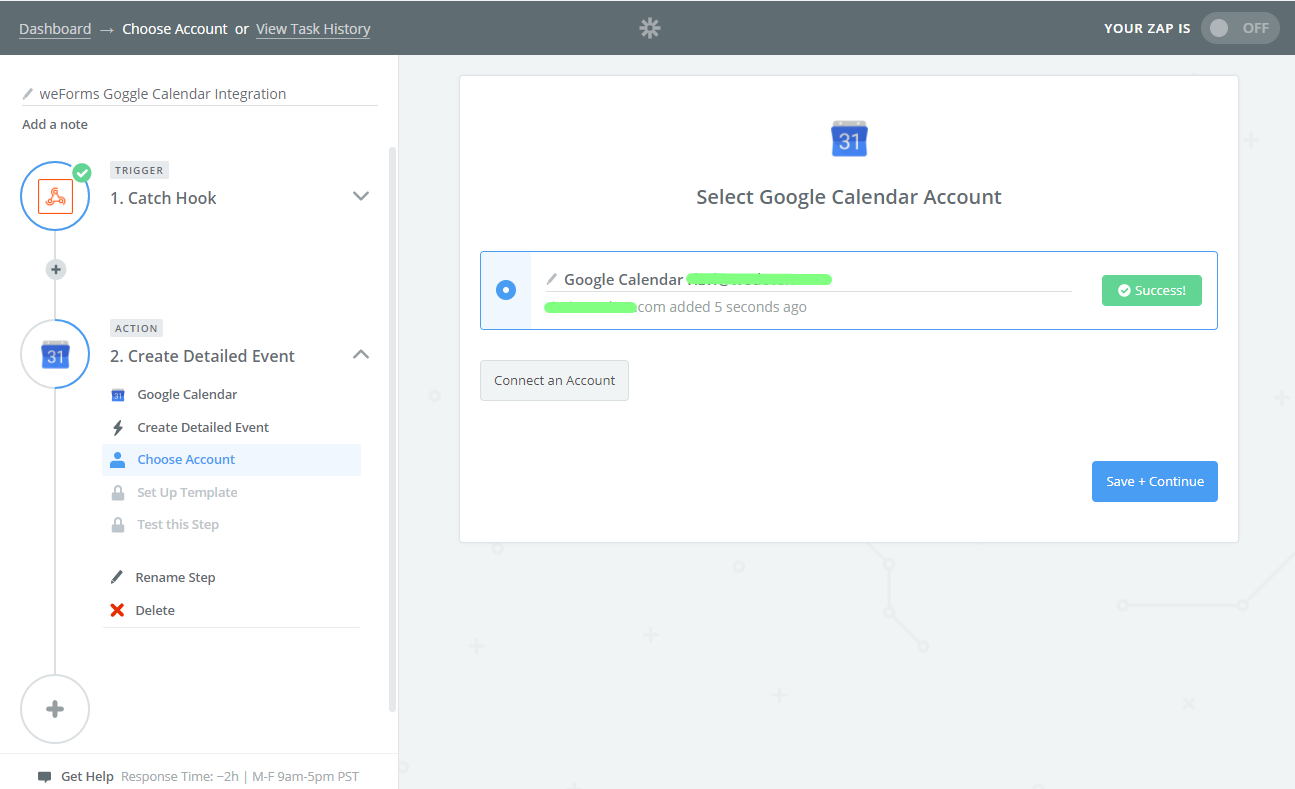Click Save + Continue button
This screenshot has height=789, width=1295.
point(1154,481)
